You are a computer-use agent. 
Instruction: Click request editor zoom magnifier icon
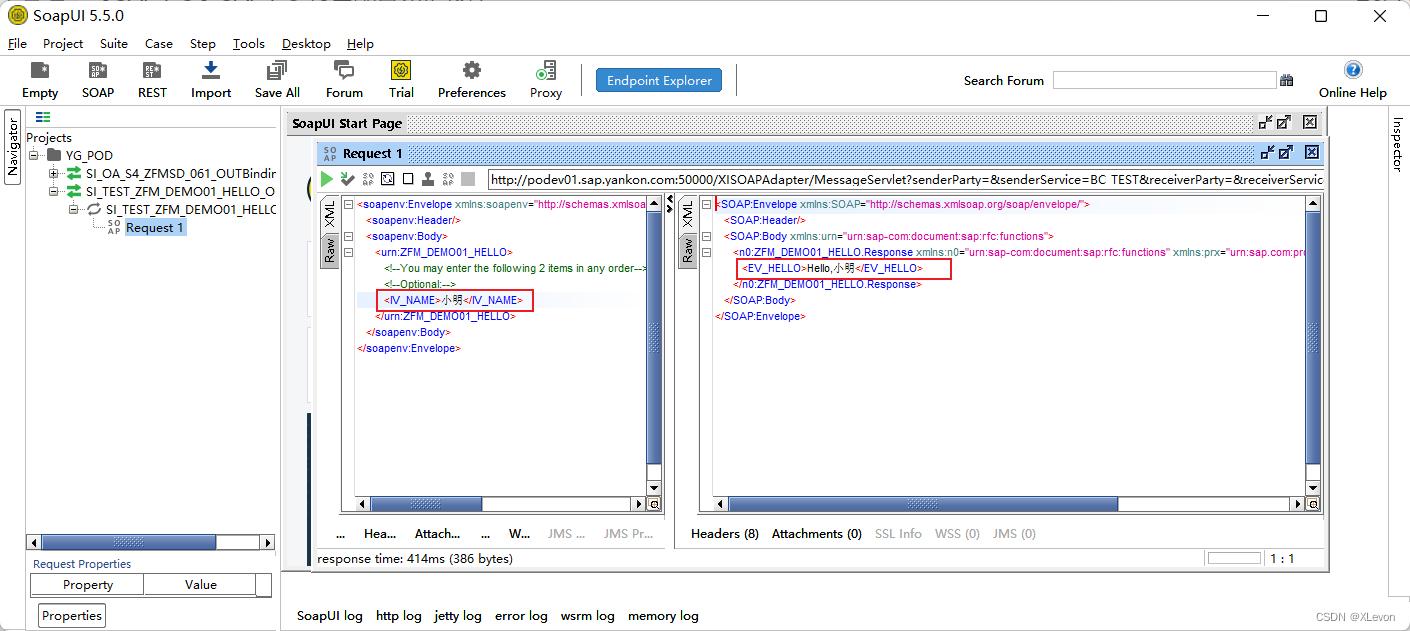654,504
